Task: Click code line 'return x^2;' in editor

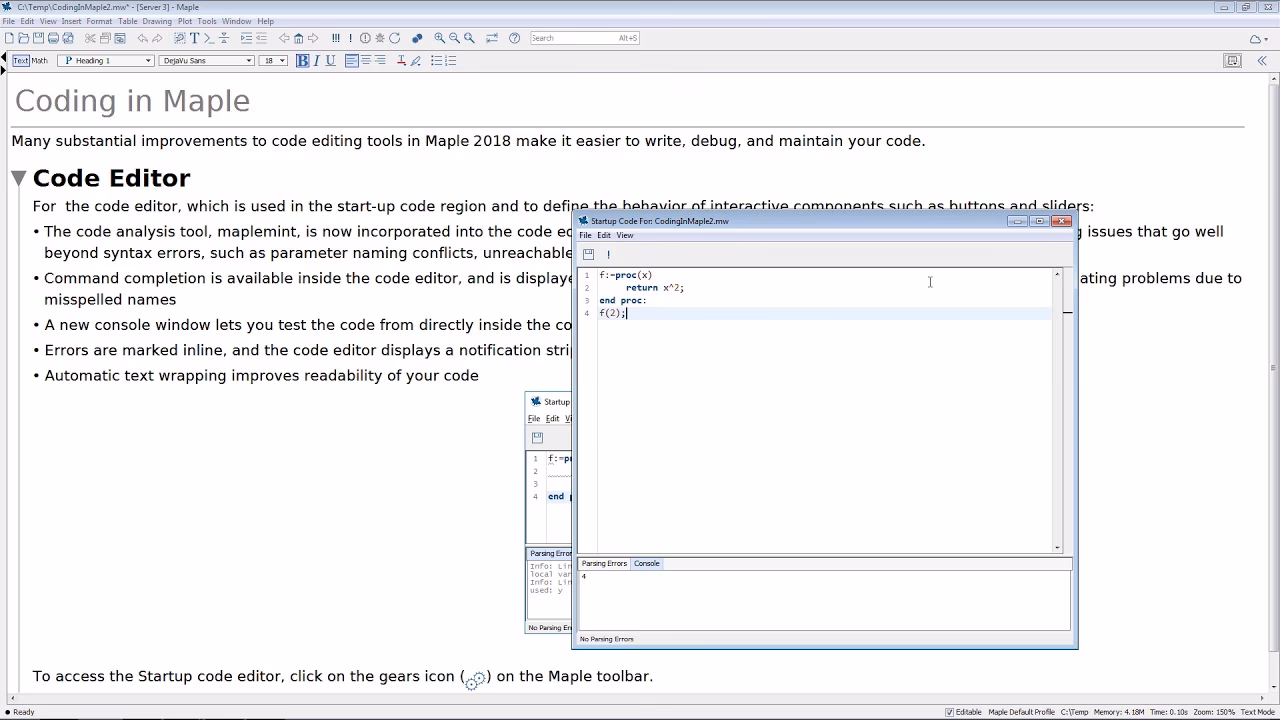Action: [x=655, y=288]
